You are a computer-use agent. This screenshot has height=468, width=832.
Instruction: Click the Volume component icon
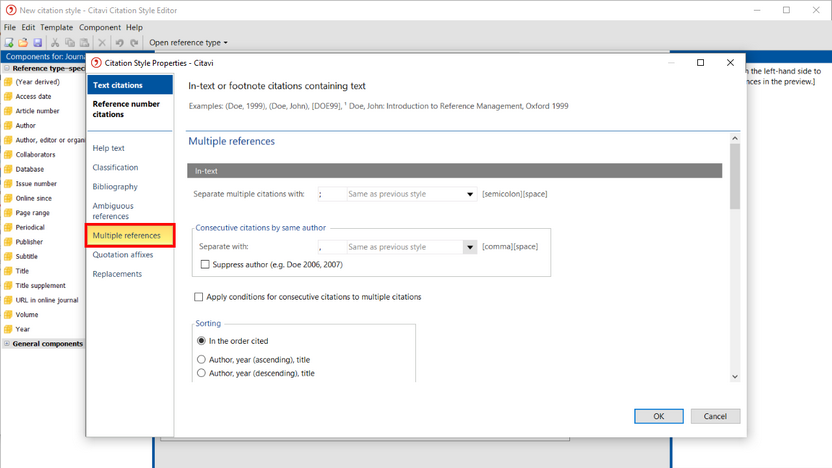point(8,315)
